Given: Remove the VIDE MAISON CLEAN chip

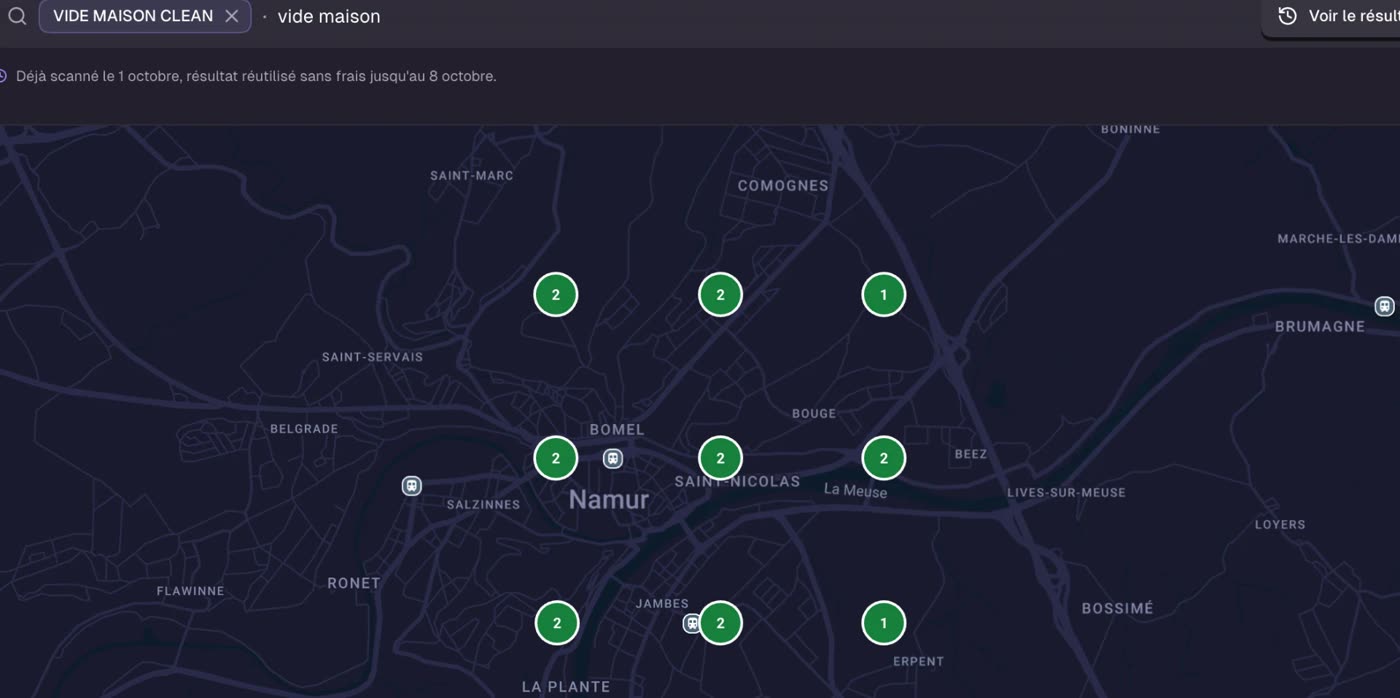Looking at the screenshot, I should [x=231, y=16].
